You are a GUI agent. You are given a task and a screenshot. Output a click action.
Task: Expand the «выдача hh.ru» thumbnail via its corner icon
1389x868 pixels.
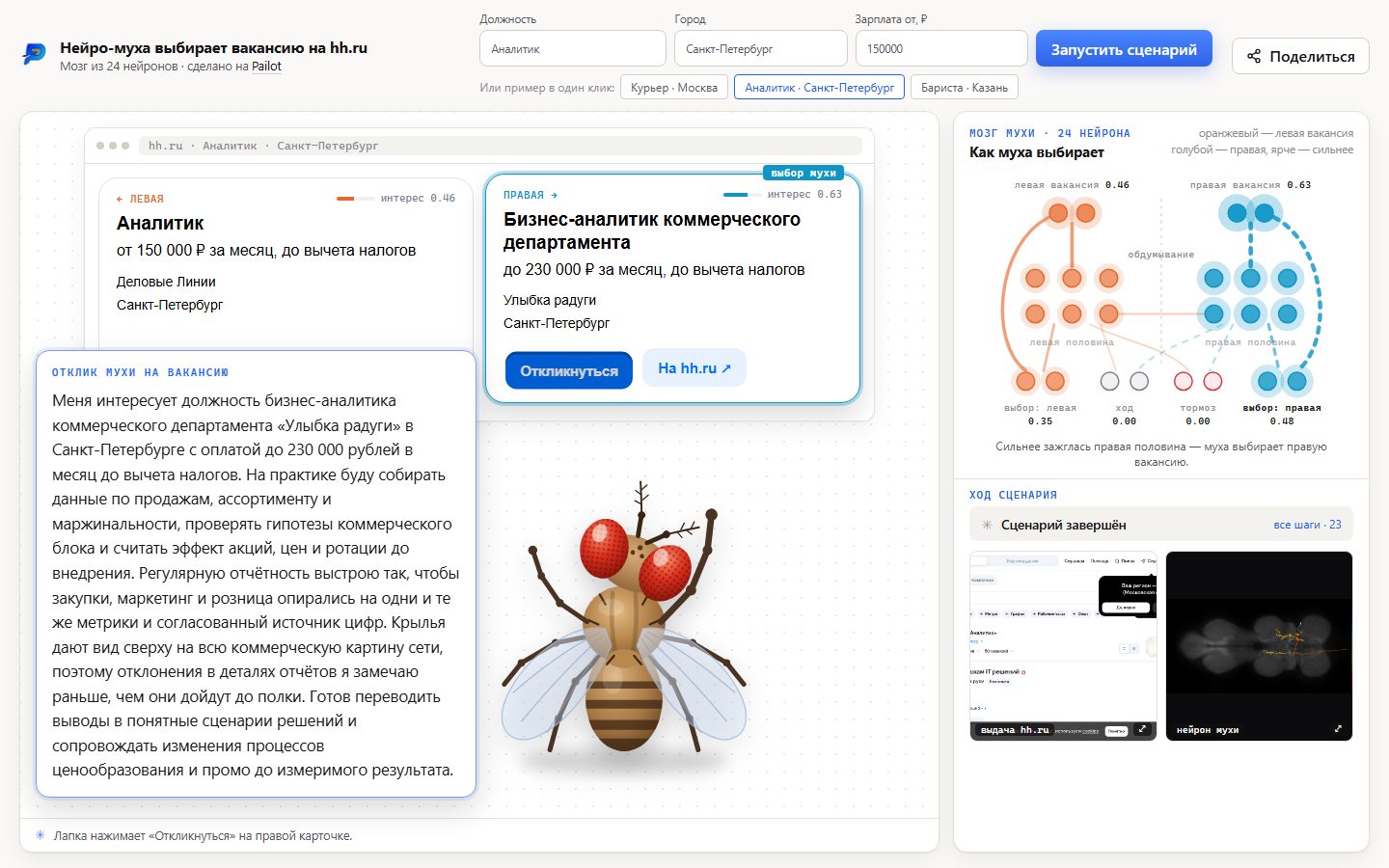[1142, 729]
